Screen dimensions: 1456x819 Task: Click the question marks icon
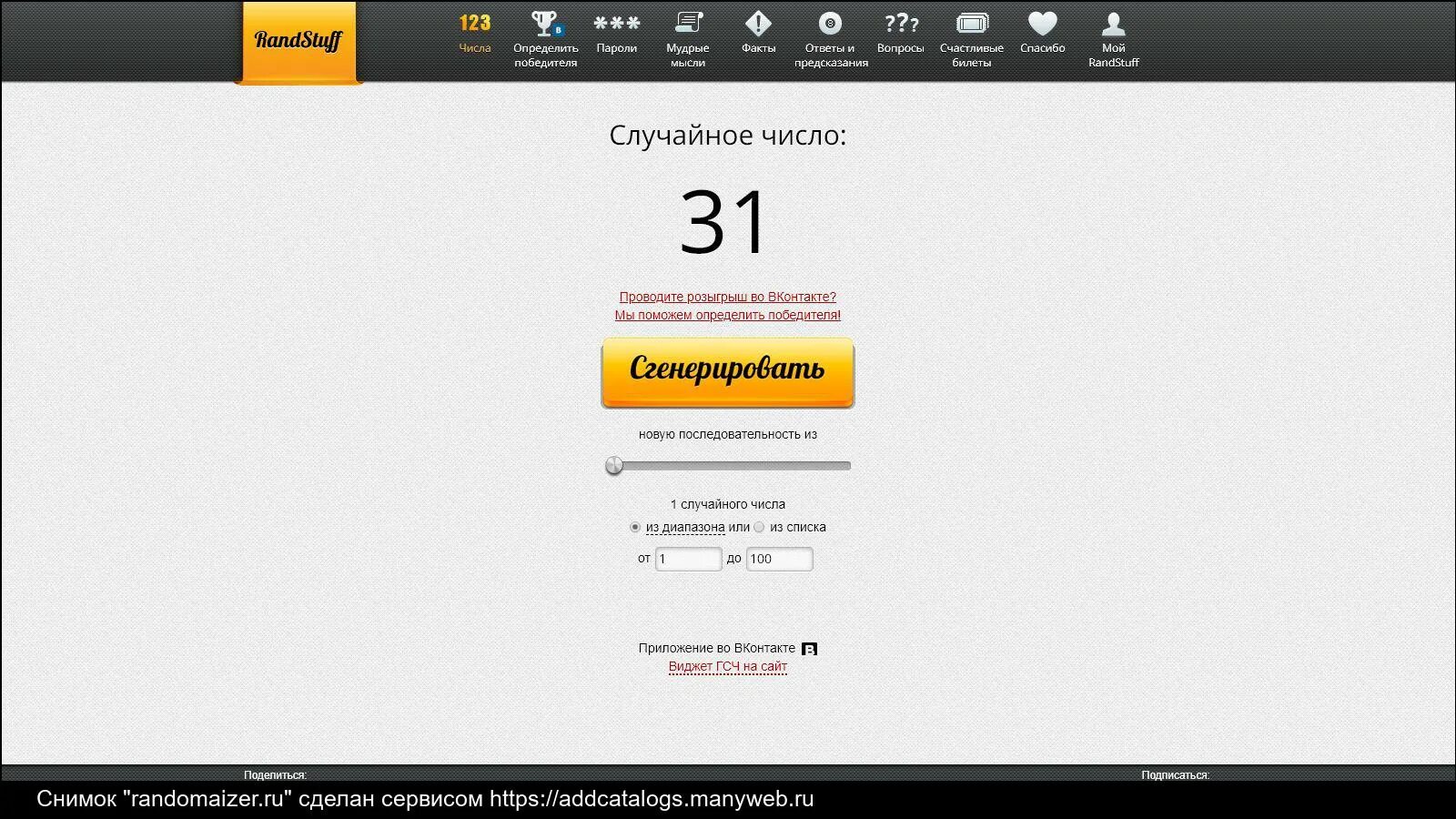(x=901, y=23)
